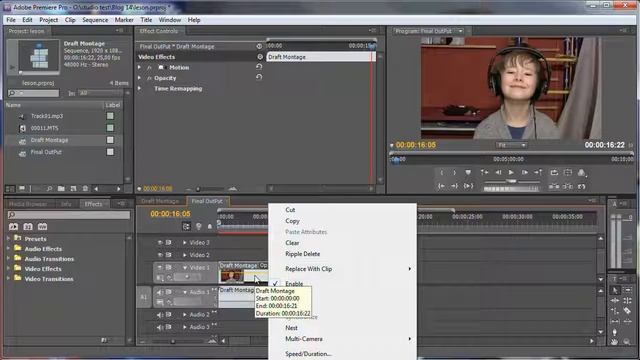The image size is (640, 360).
Task: Collapse the Audio 1 track
Action: [184, 292]
